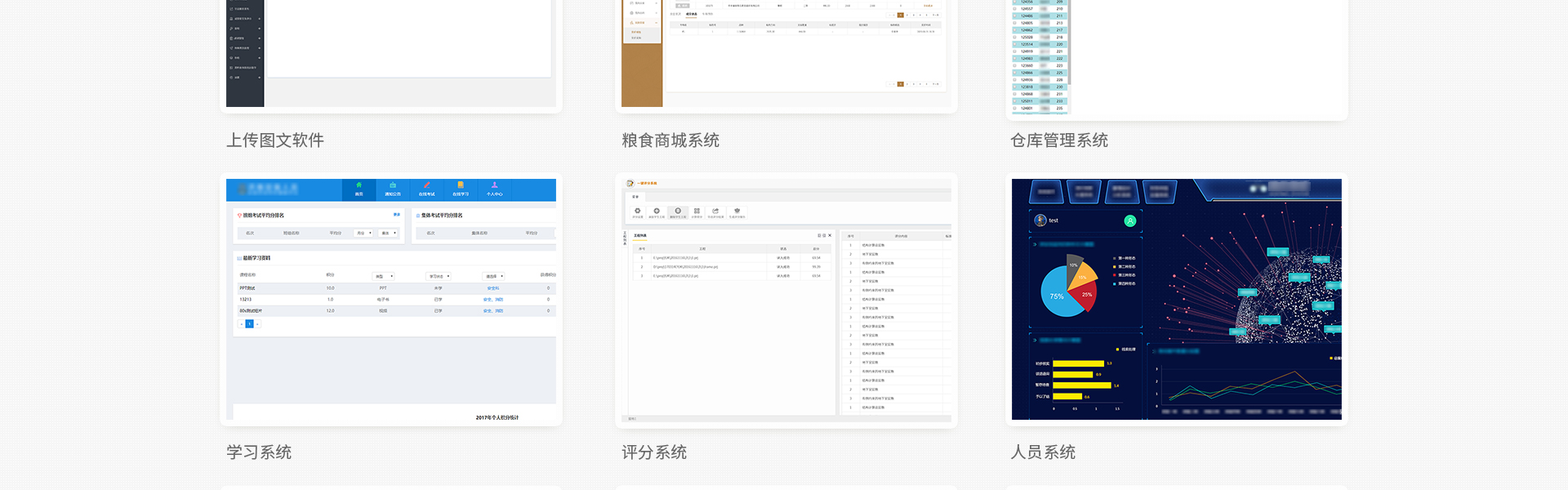Click the 学习系统 title link
Screen dimensions: 1568x490
(x=259, y=452)
